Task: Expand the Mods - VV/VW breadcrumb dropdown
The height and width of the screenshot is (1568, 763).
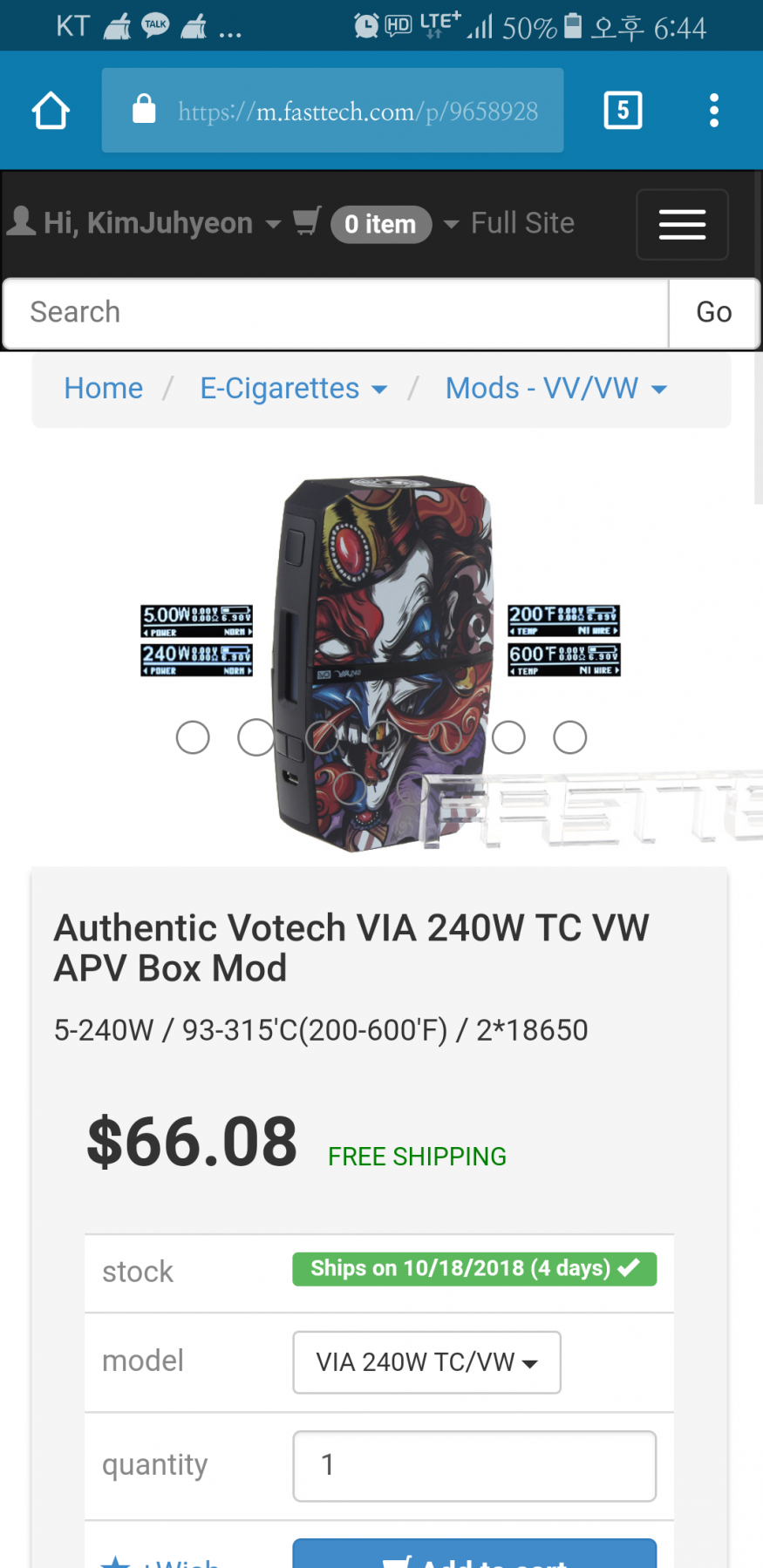Action: (556, 388)
